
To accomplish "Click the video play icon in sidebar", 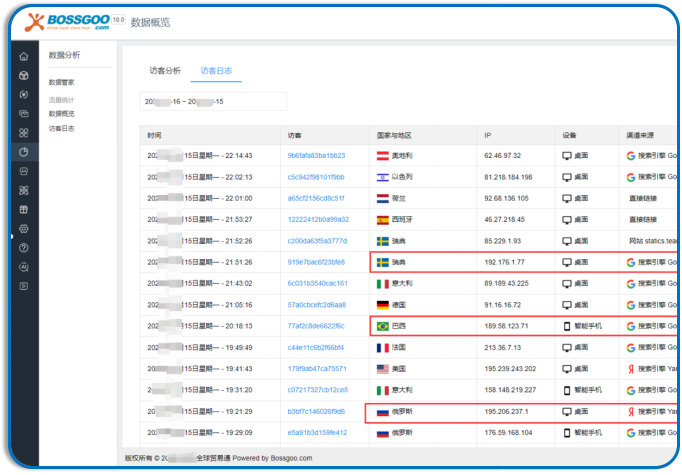I will pyautogui.click(x=24, y=285).
